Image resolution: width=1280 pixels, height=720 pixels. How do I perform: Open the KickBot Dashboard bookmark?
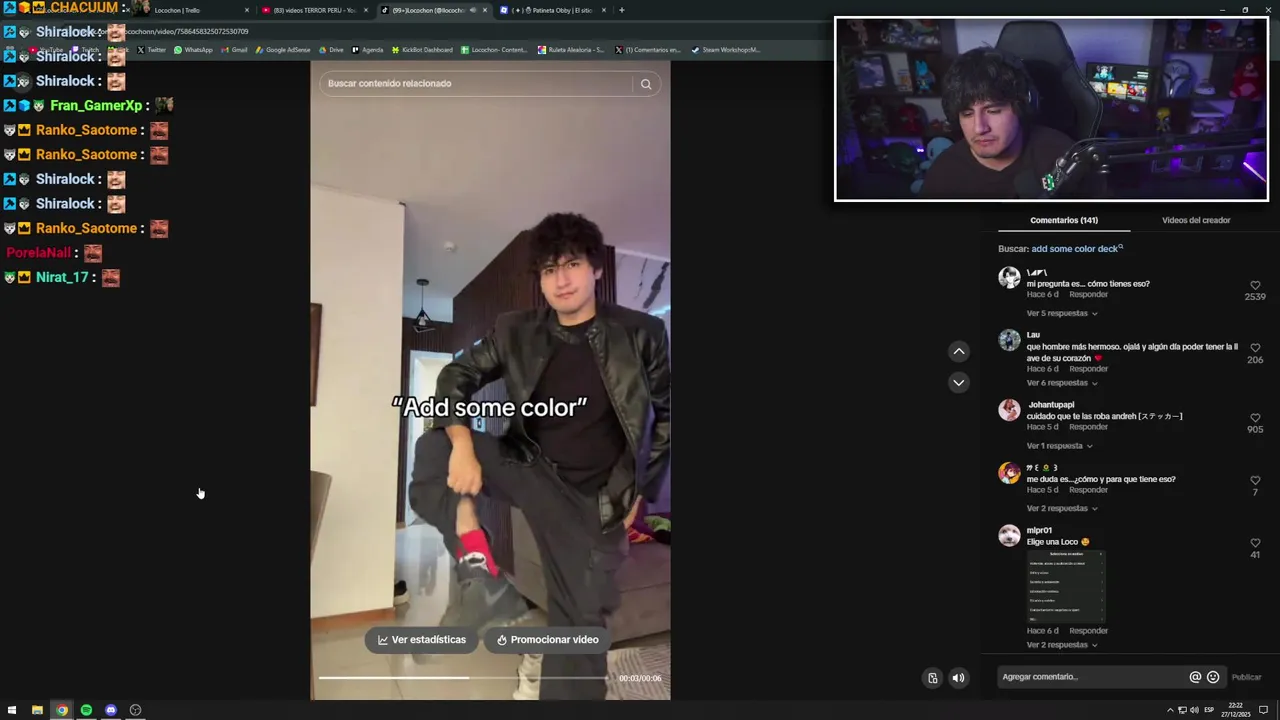click(x=422, y=50)
